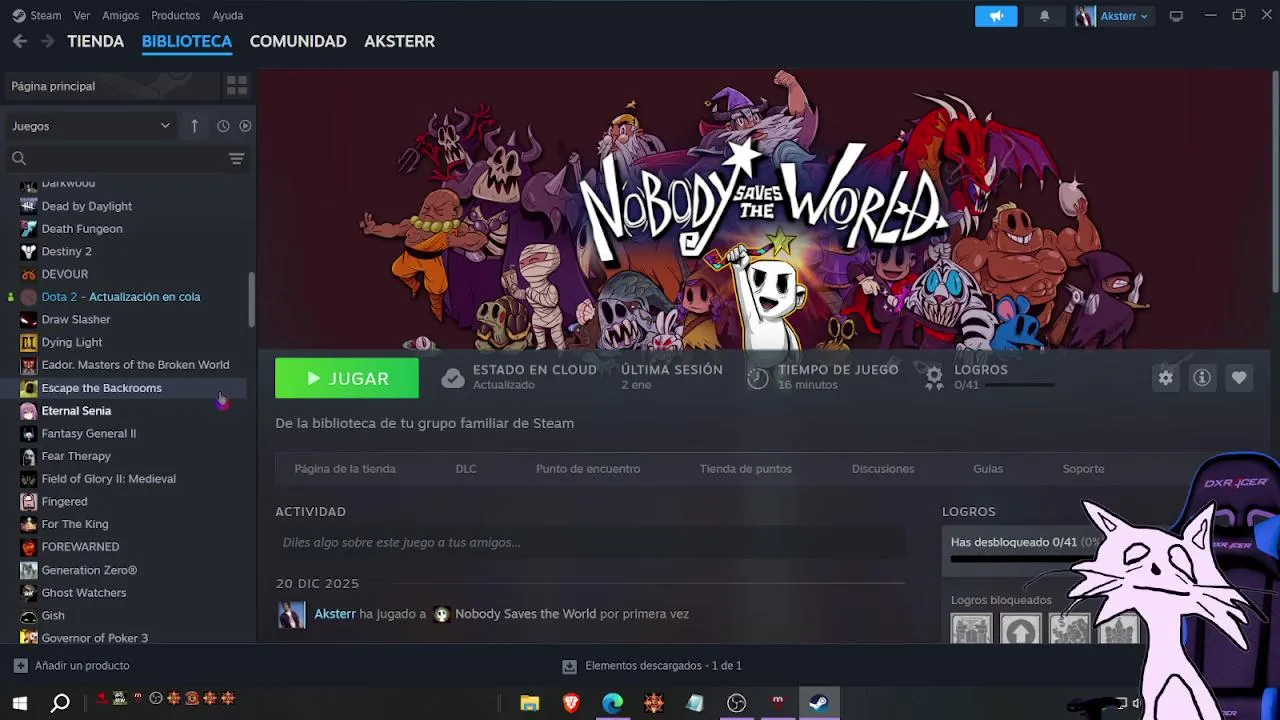The width and height of the screenshot is (1280, 720).
Task: Open Tienda de puntos link
Action: tap(746, 469)
